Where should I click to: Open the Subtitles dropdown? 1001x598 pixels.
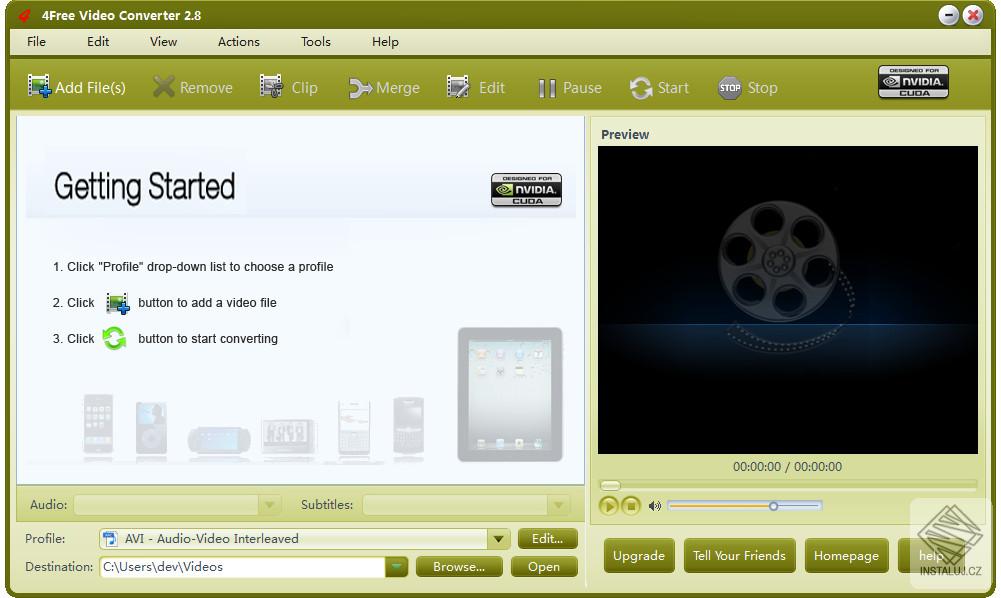[559, 505]
